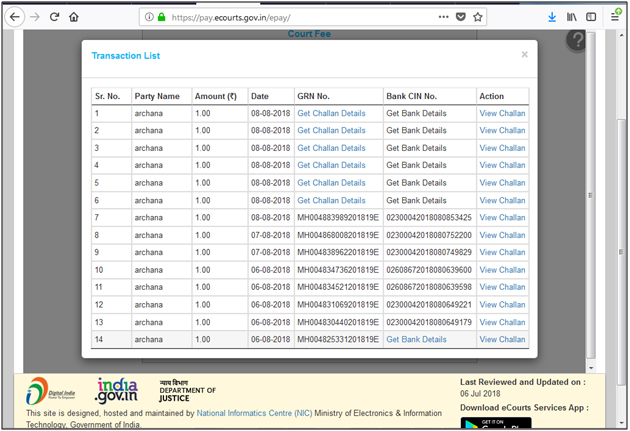Click Get Bank Details text in row 1
Viewport: 630px width, 431px height.
click(x=416, y=113)
